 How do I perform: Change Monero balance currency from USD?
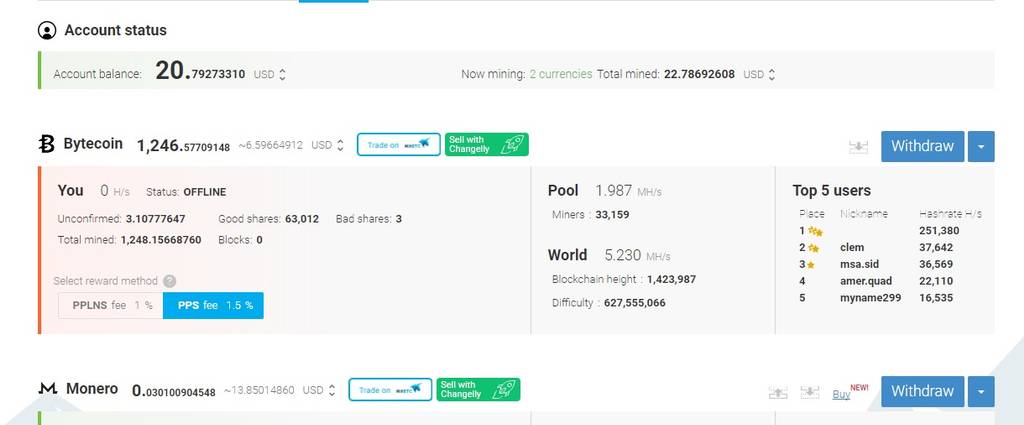[x=319, y=390]
